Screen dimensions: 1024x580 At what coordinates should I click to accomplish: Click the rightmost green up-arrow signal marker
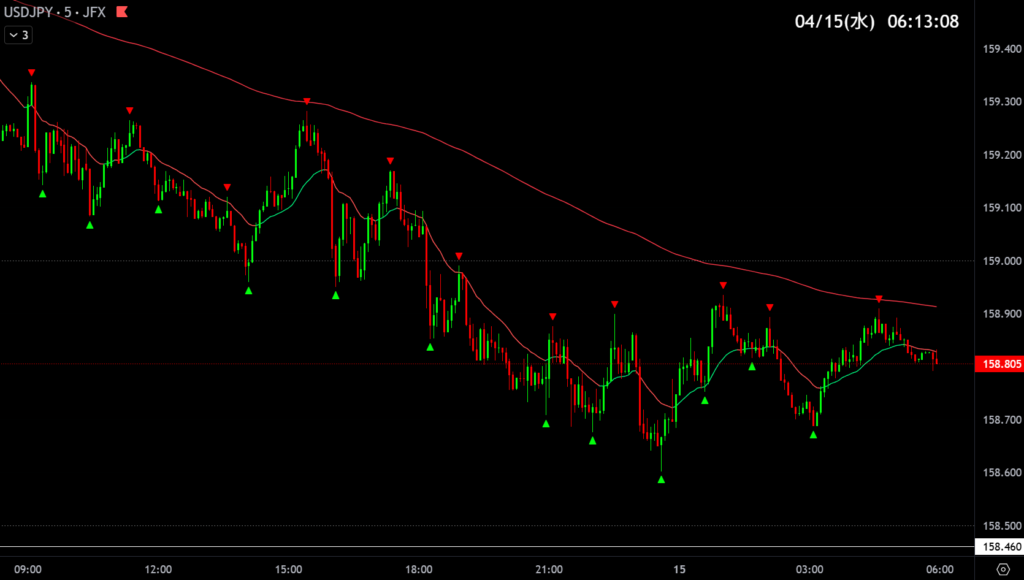coord(814,434)
